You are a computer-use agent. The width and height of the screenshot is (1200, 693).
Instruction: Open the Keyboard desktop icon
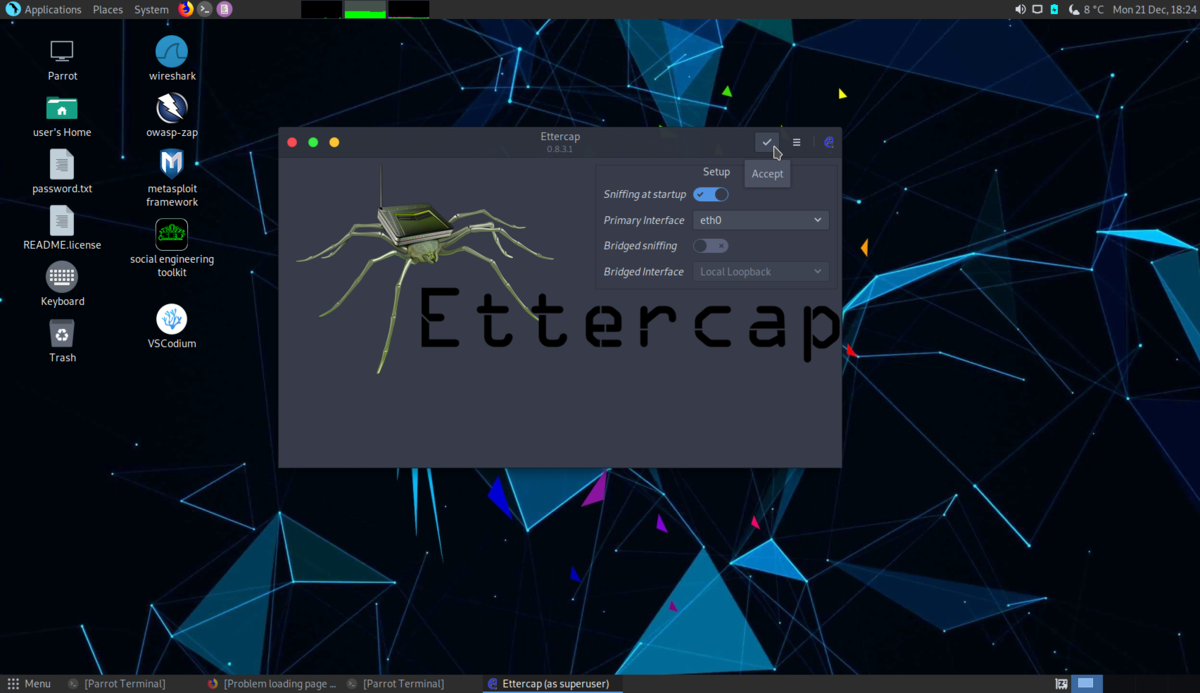[x=62, y=285]
